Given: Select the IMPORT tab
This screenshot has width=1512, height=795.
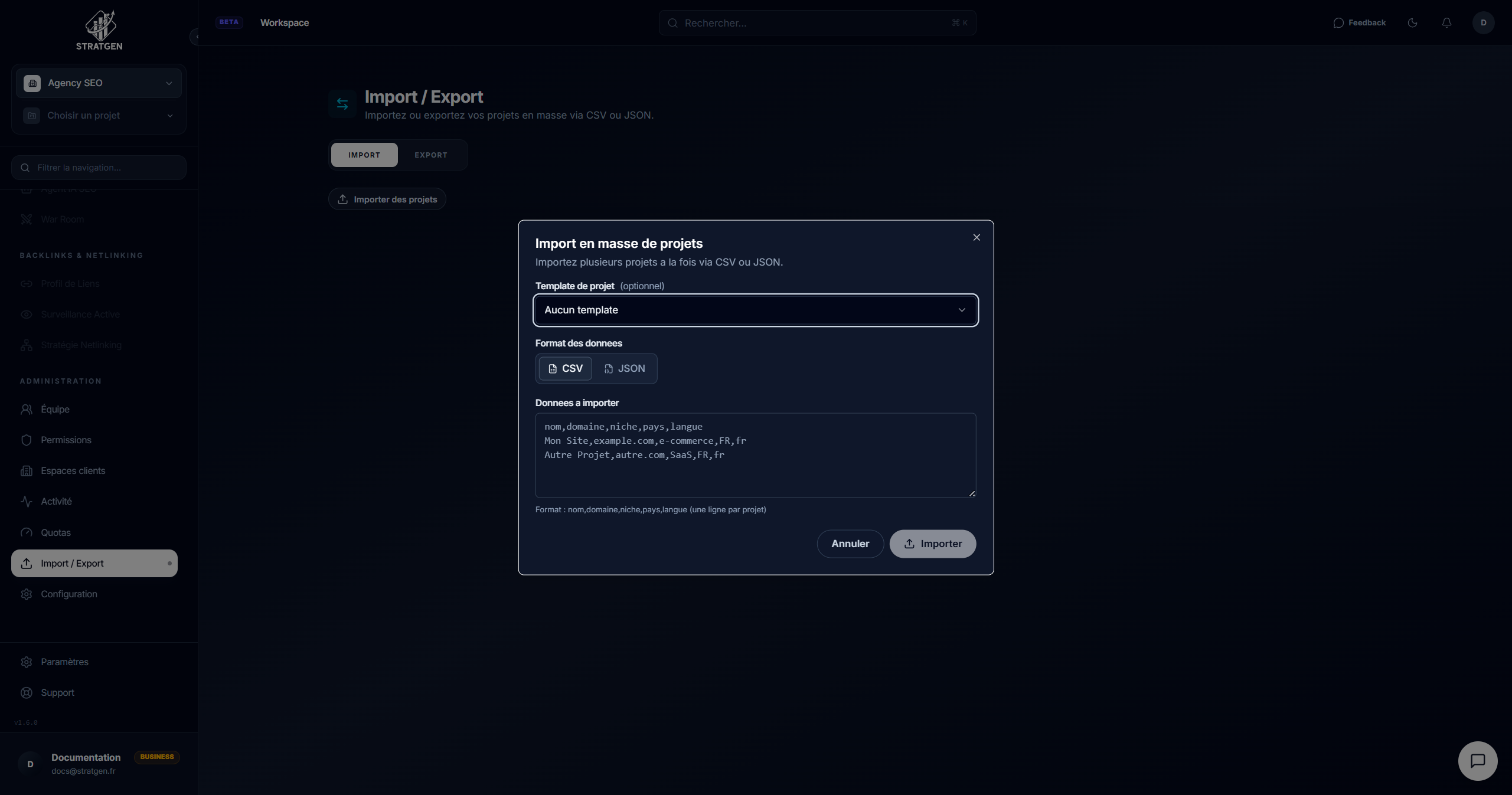Looking at the screenshot, I should (364, 155).
